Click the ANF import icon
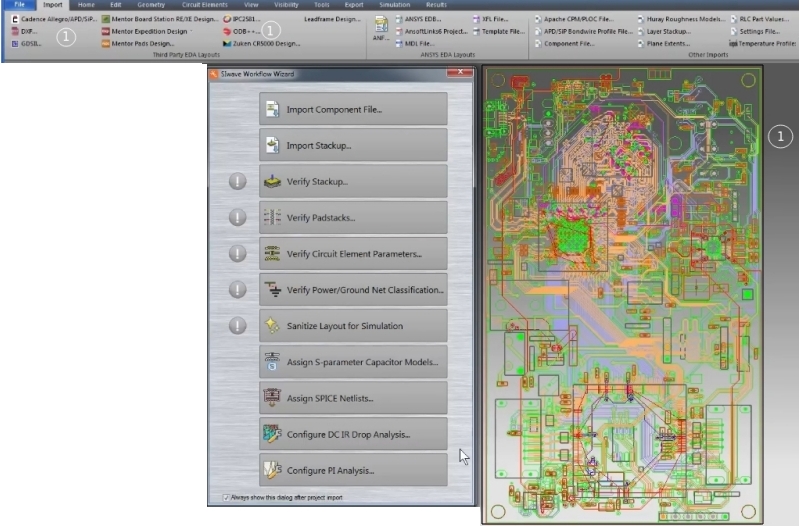Viewport: 800px width, 527px height. 381,24
